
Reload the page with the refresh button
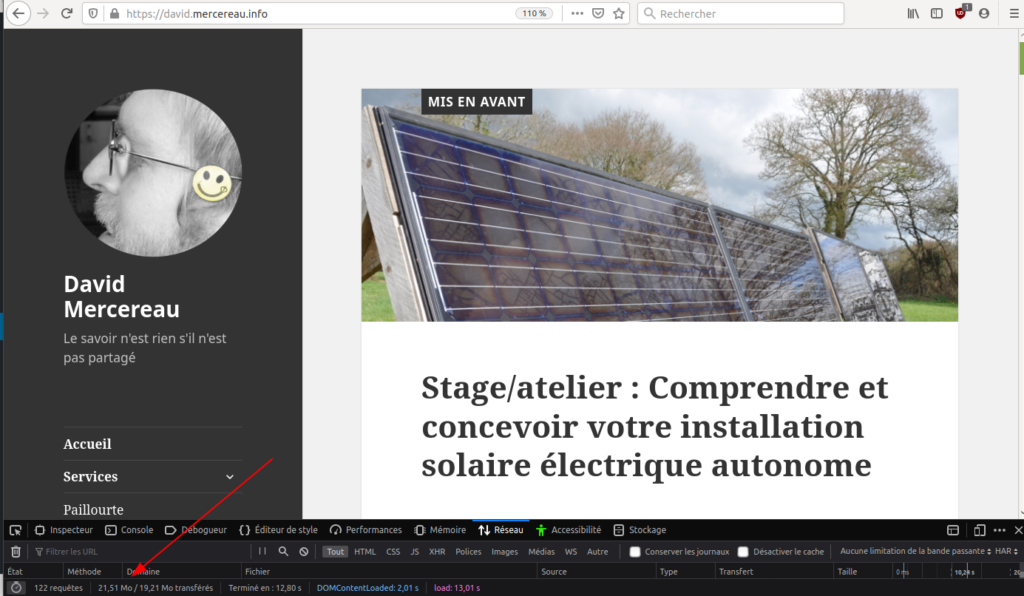[x=67, y=14]
